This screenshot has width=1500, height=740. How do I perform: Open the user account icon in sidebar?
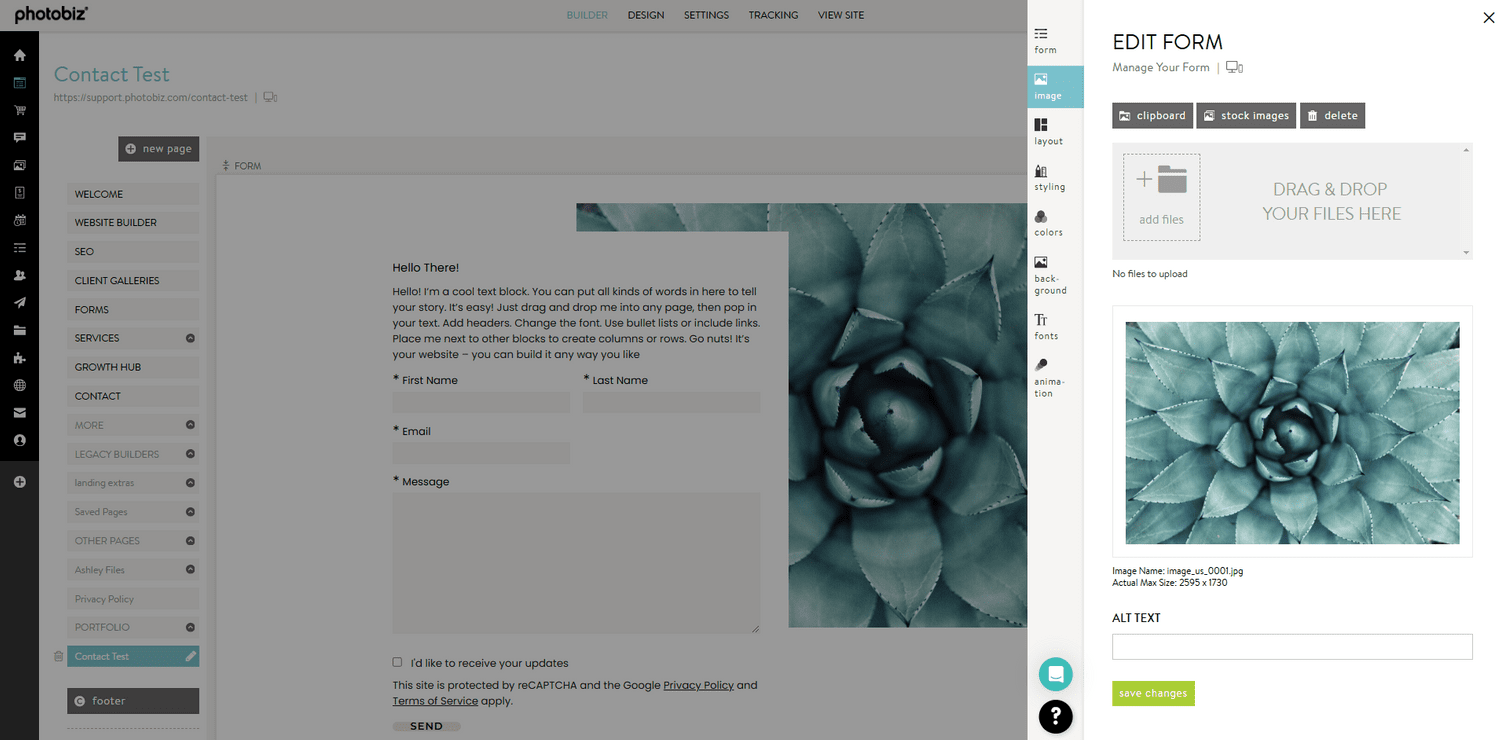click(x=19, y=440)
